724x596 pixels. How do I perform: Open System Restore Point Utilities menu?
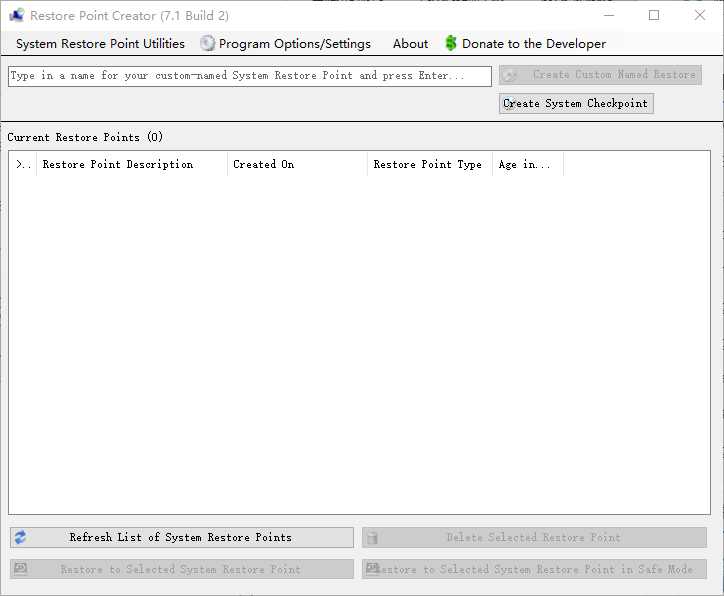point(100,44)
